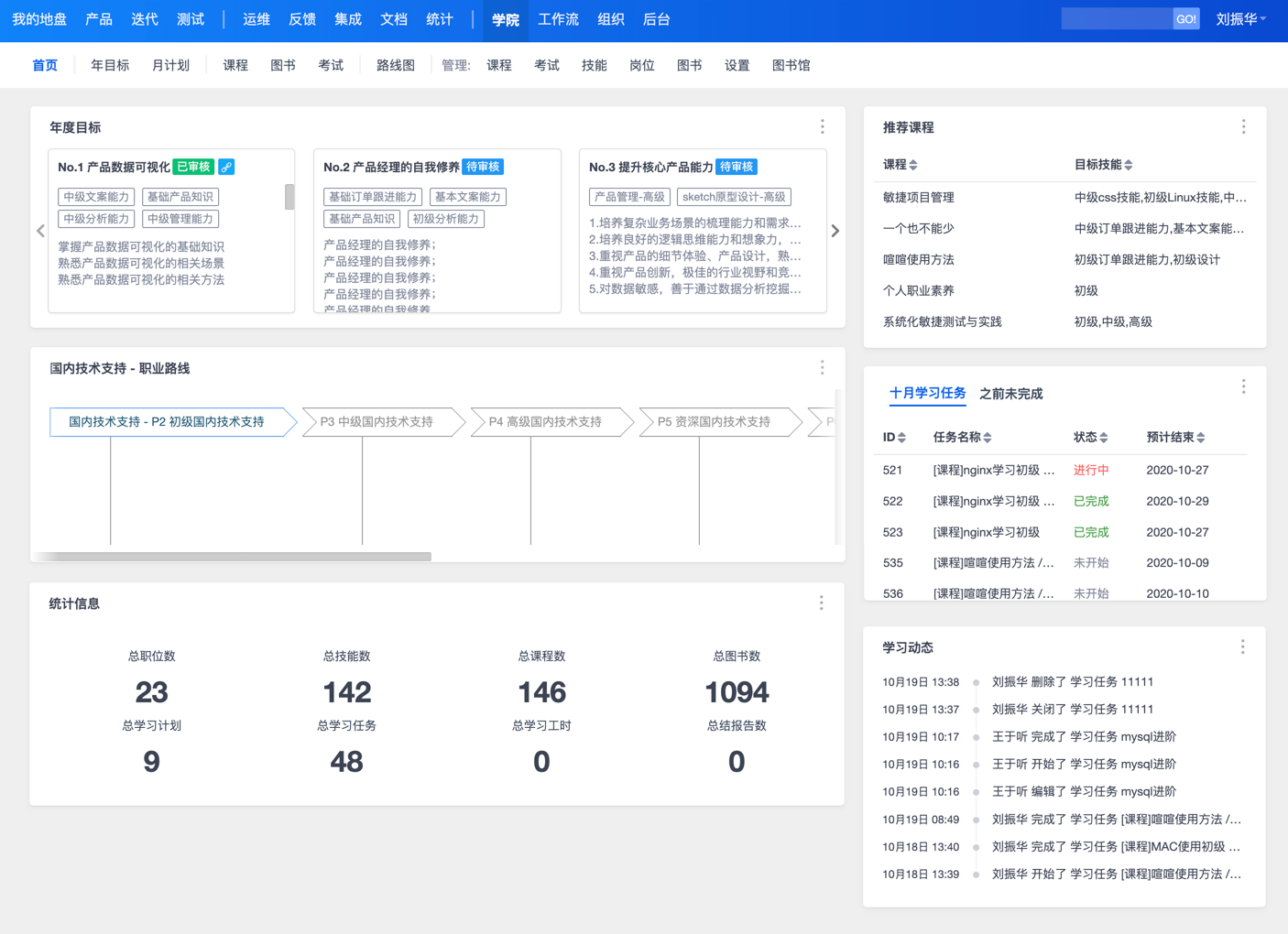Open the 敏捷项目管理 recommended course
The height and width of the screenshot is (934, 1288).
point(918,198)
